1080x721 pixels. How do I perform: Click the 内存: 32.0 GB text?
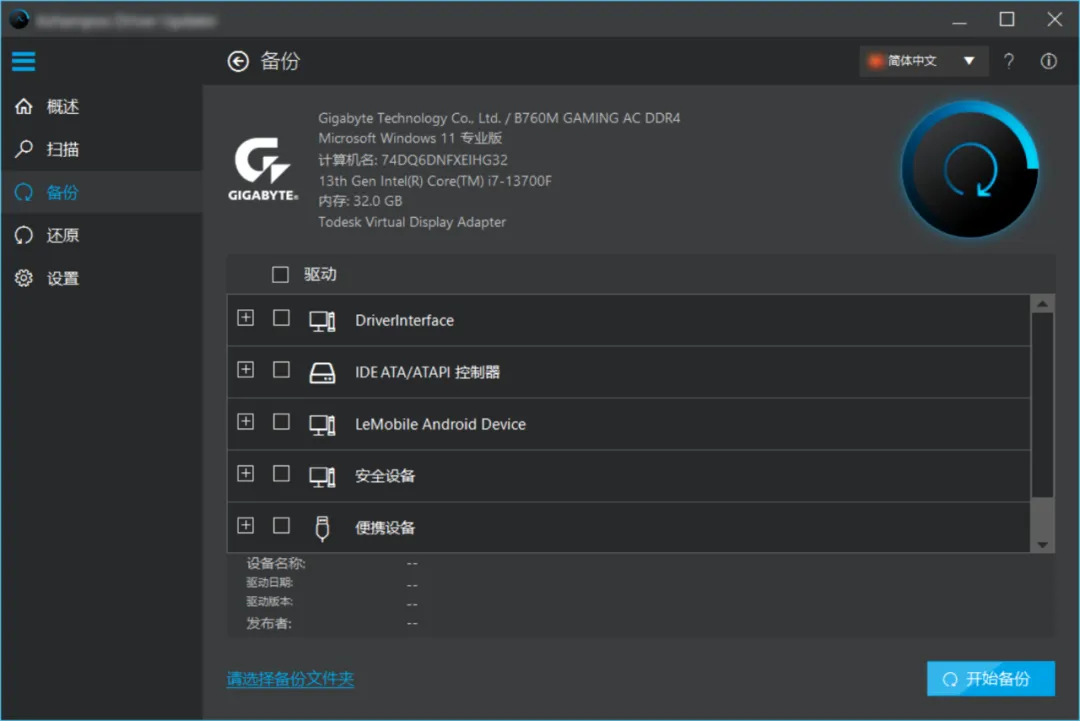pyautogui.click(x=360, y=201)
